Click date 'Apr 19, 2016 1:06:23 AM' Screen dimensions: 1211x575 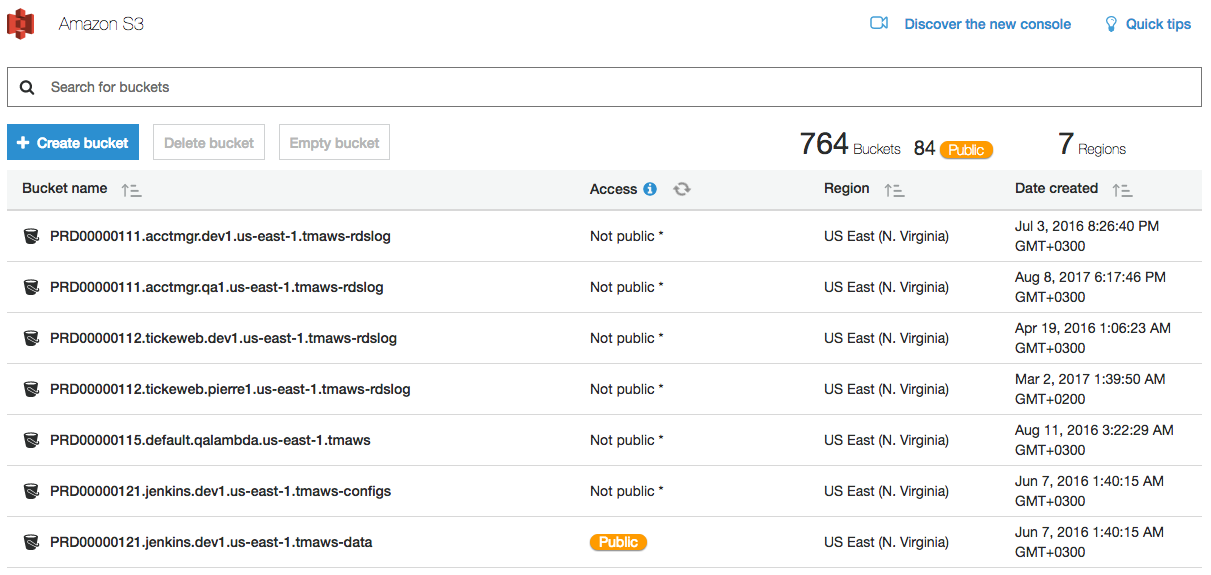[x=1093, y=328]
